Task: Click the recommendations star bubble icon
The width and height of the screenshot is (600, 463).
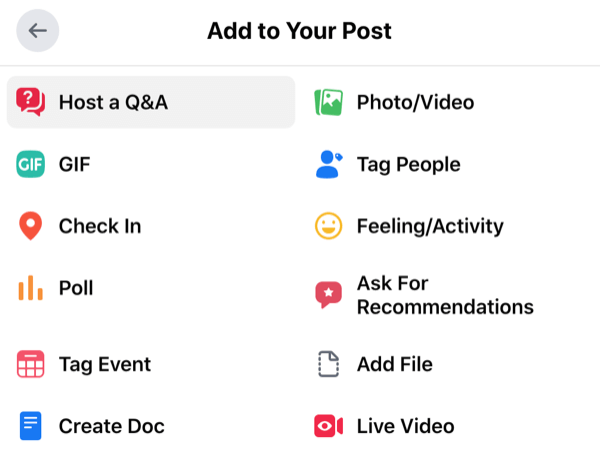Action: click(328, 295)
